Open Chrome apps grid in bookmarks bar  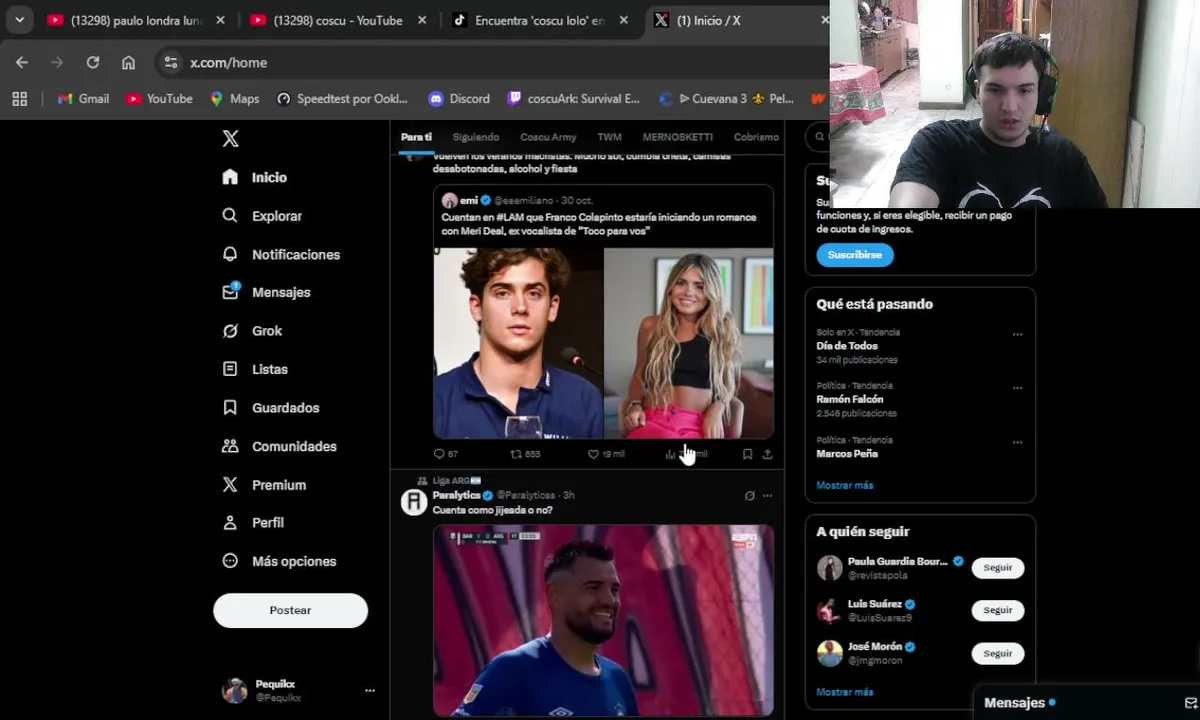(x=19, y=99)
